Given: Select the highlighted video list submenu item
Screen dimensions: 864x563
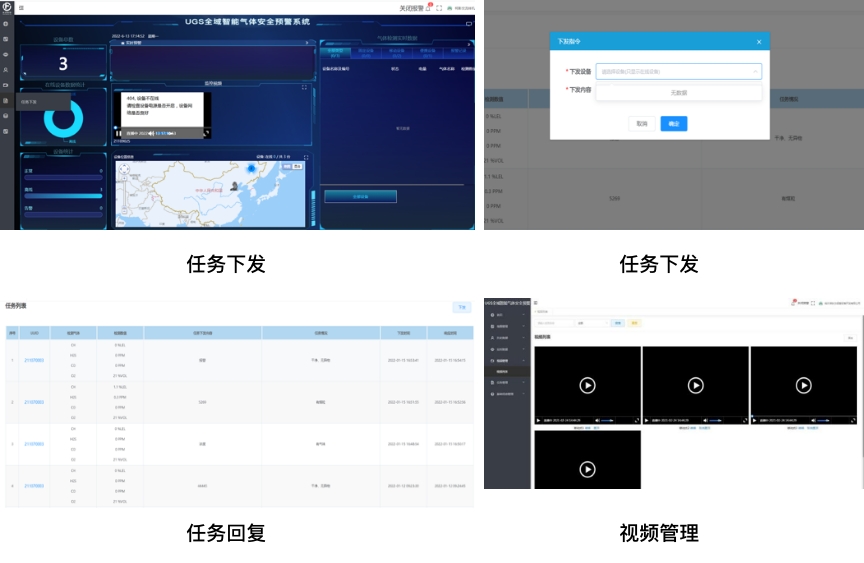Looking at the screenshot, I should pos(507,372).
